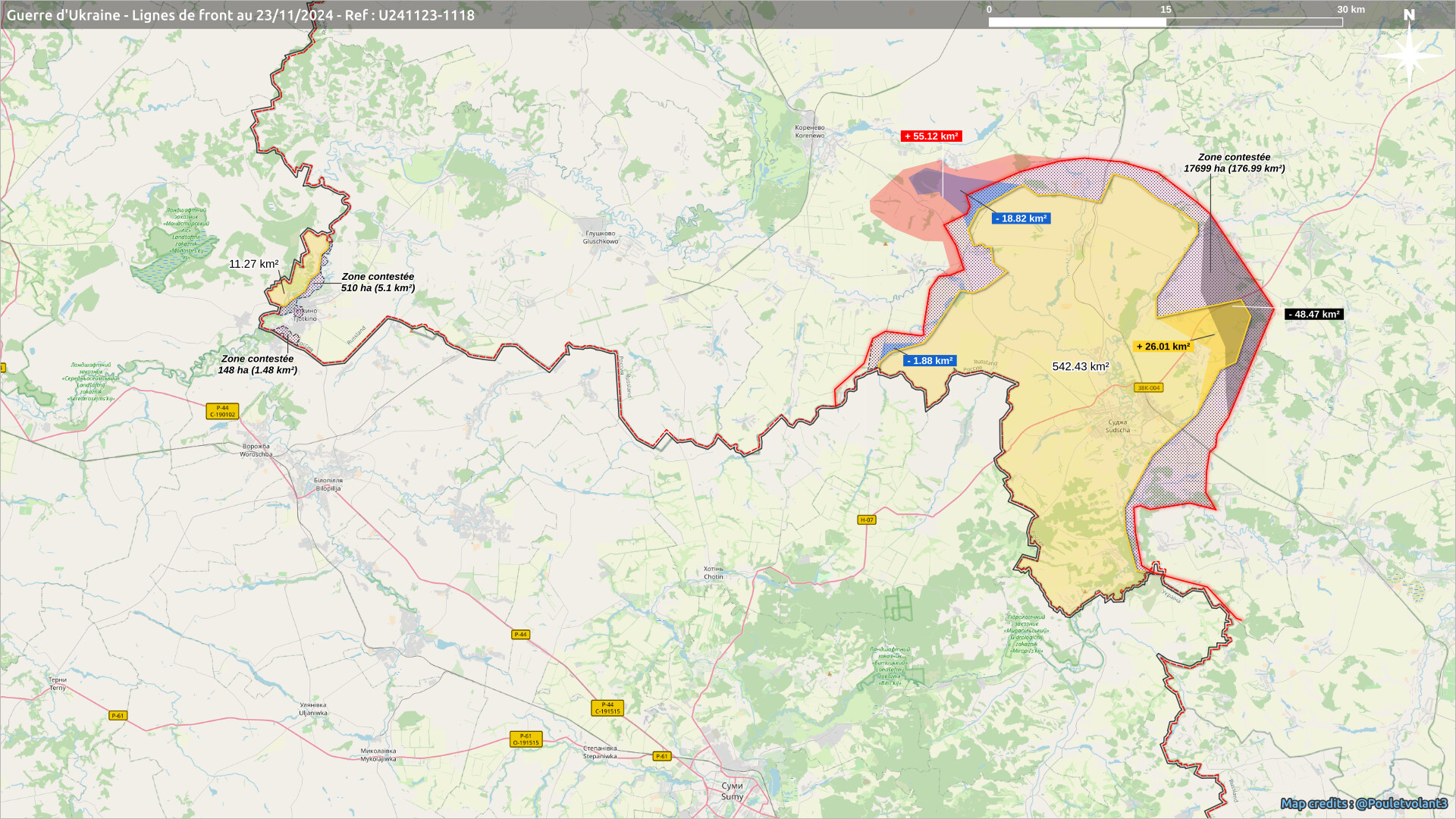Click the distance scale bar
1456x819 pixels.
[1165, 22]
